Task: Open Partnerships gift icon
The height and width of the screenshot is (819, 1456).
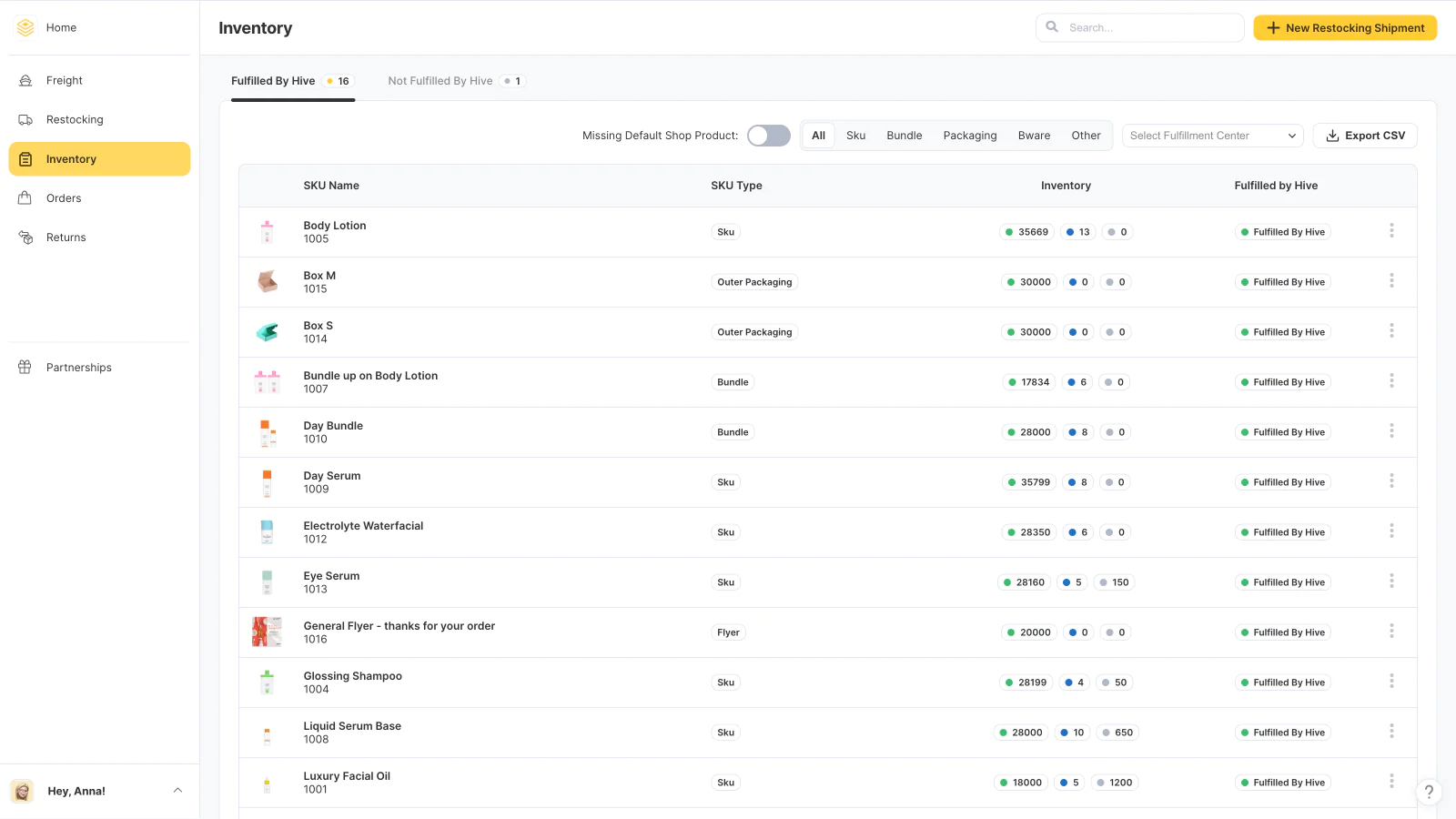Action: coord(25,368)
